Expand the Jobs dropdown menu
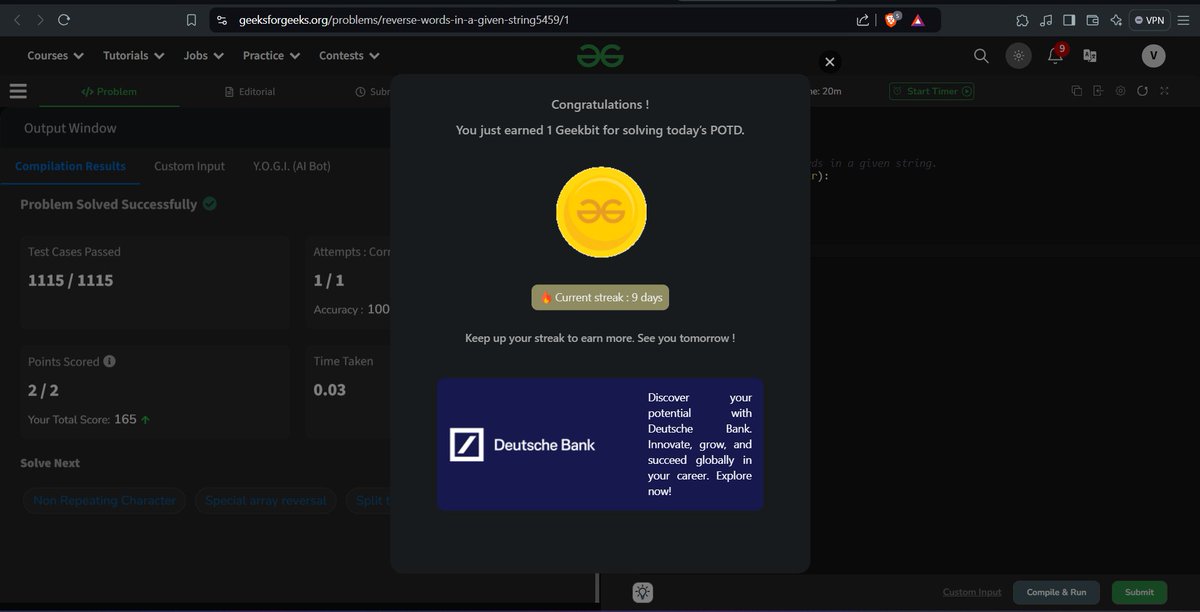This screenshot has height=612, width=1200. pos(203,56)
